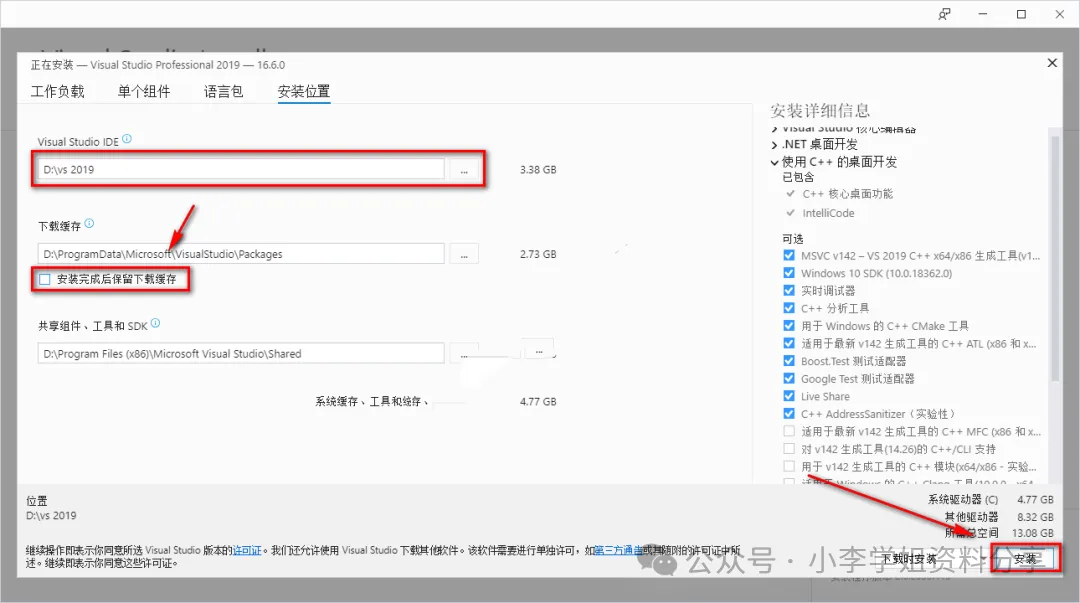1080x603 pixels.
Task: Click the 位置 D:\vs 2019 summary
Action: click(52, 509)
